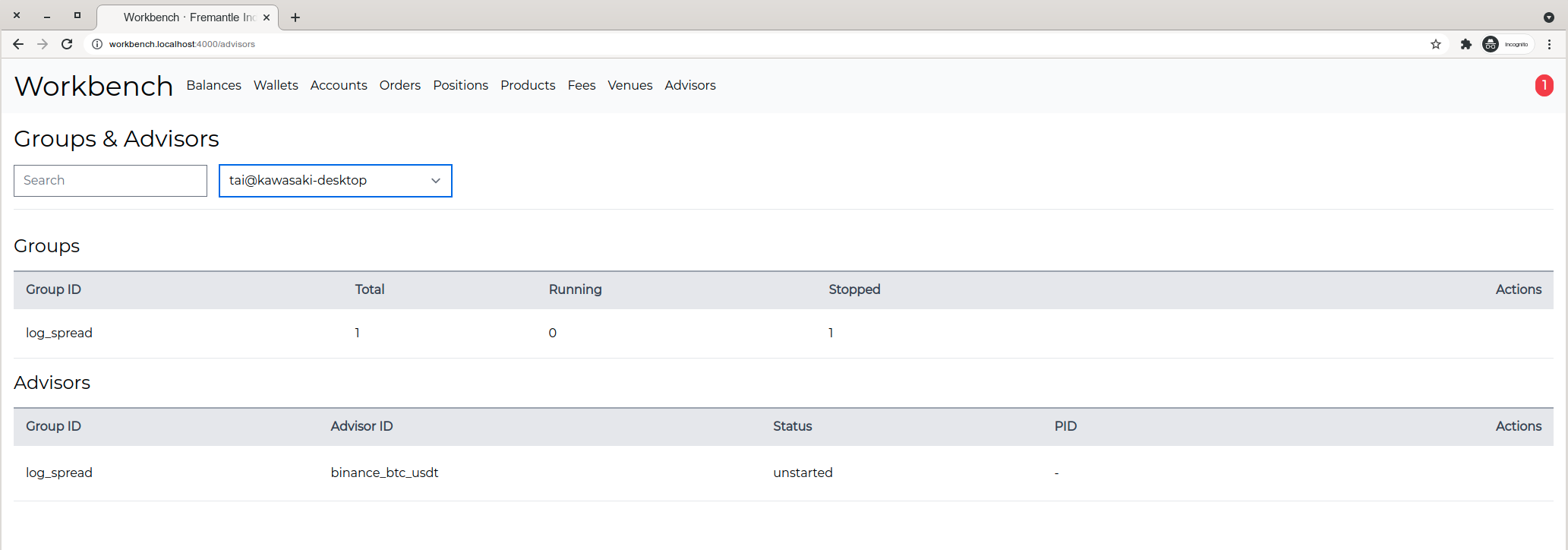Click the unstarted status cell
This screenshot has height=550, width=1568.
tap(803, 473)
